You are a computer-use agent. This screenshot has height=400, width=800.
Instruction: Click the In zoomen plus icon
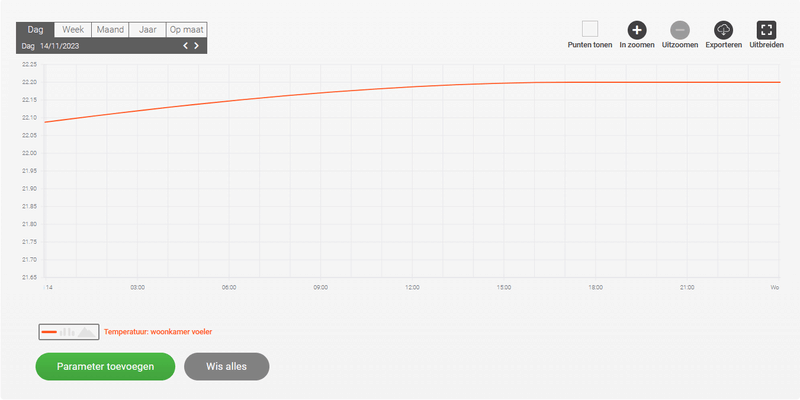tap(637, 30)
